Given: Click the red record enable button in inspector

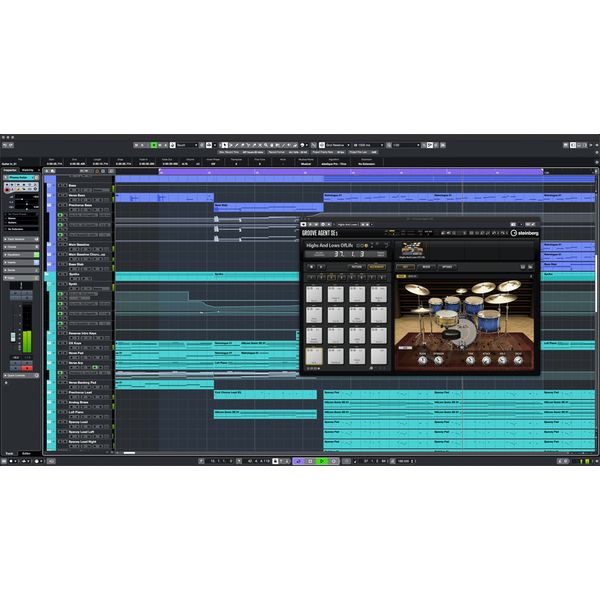Looking at the screenshot, I should click(7, 190).
